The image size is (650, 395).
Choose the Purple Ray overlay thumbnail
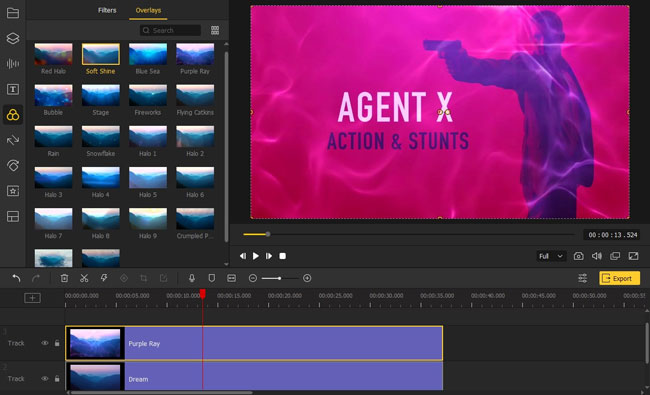click(195, 54)
